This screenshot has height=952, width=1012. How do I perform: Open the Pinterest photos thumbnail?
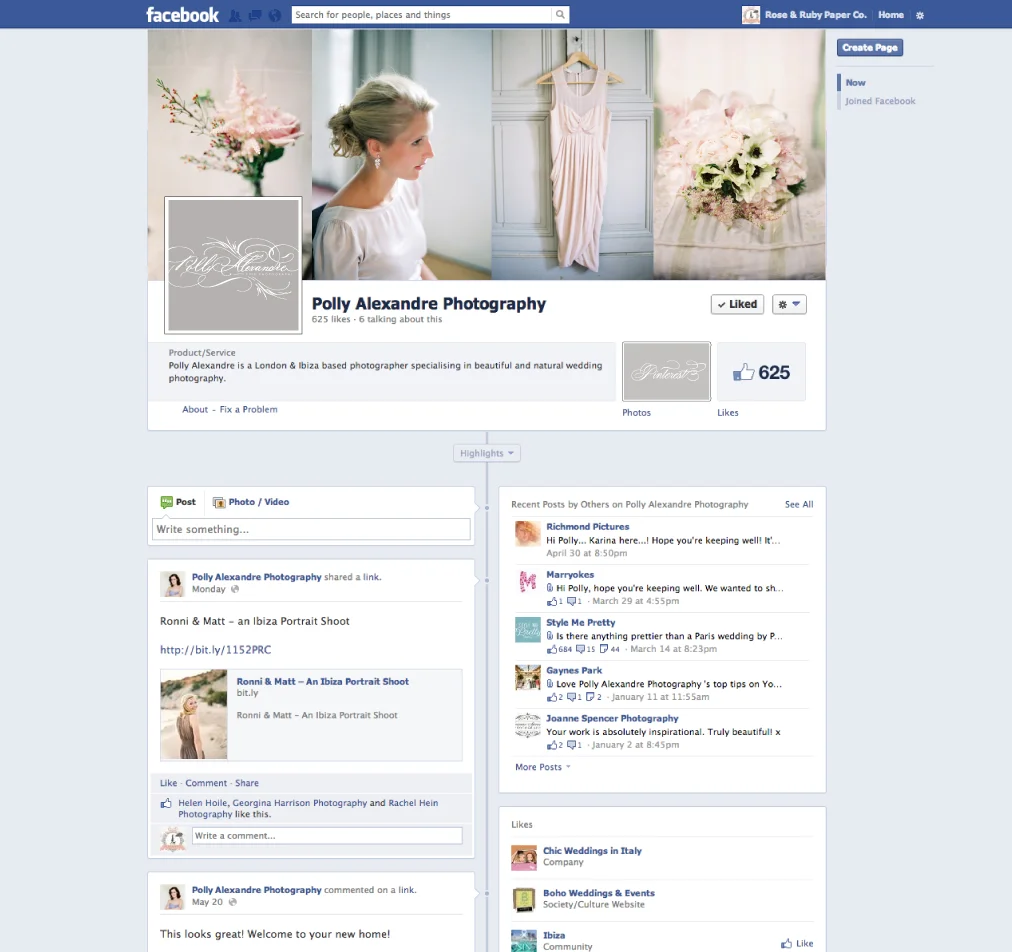click(x=666, y=372)
